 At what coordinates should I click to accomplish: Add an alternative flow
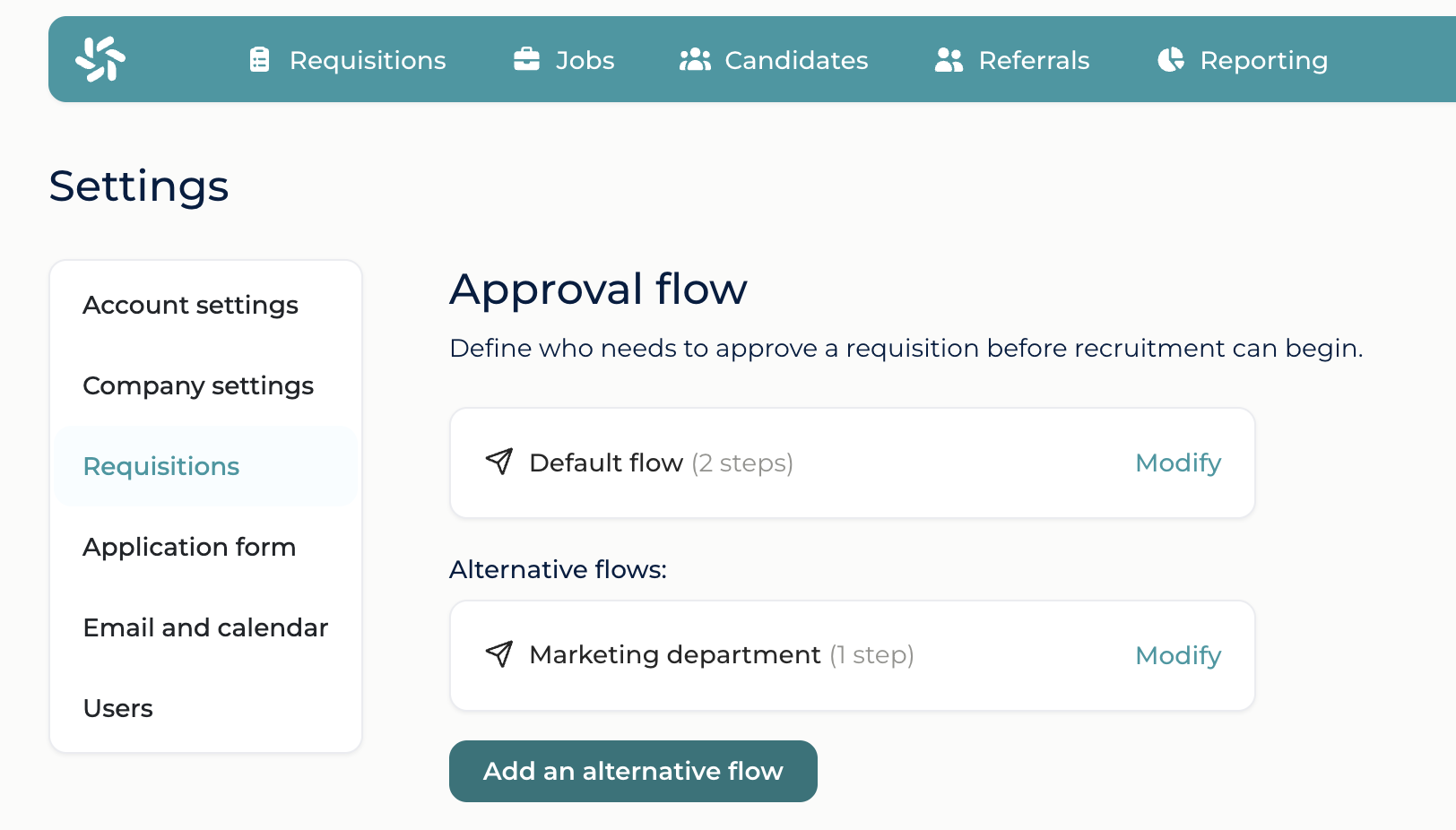[633, 771]
